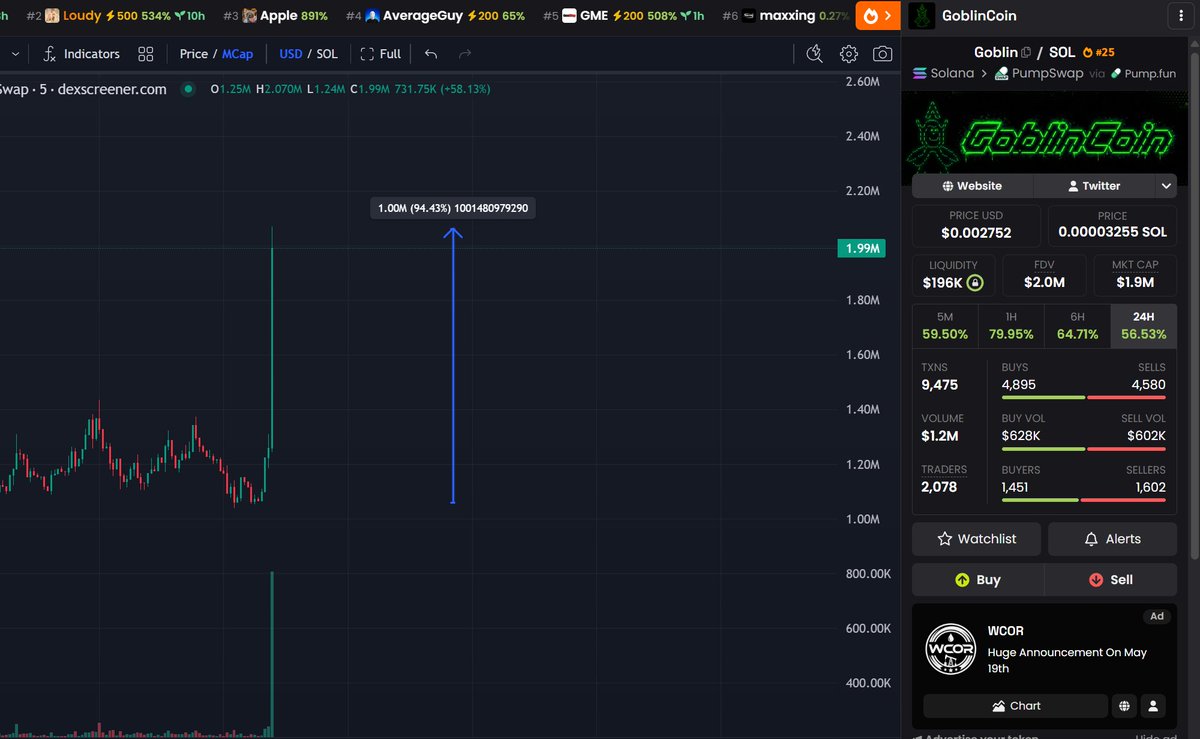Select the 1H timeframe tab
Screen dimensions: 1200x739
click(1011, 325)
